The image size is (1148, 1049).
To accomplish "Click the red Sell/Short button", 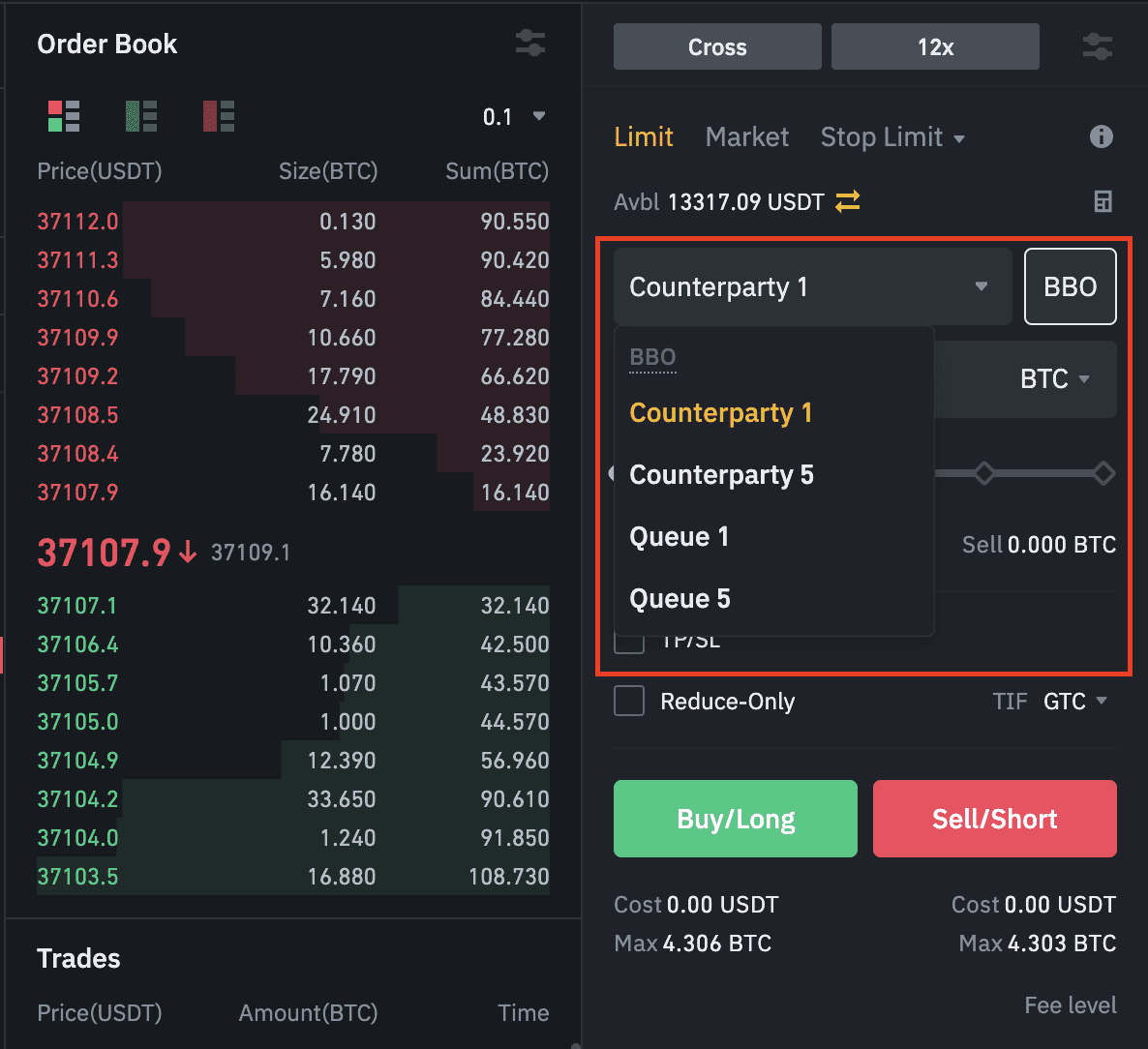I will (994, 819).
